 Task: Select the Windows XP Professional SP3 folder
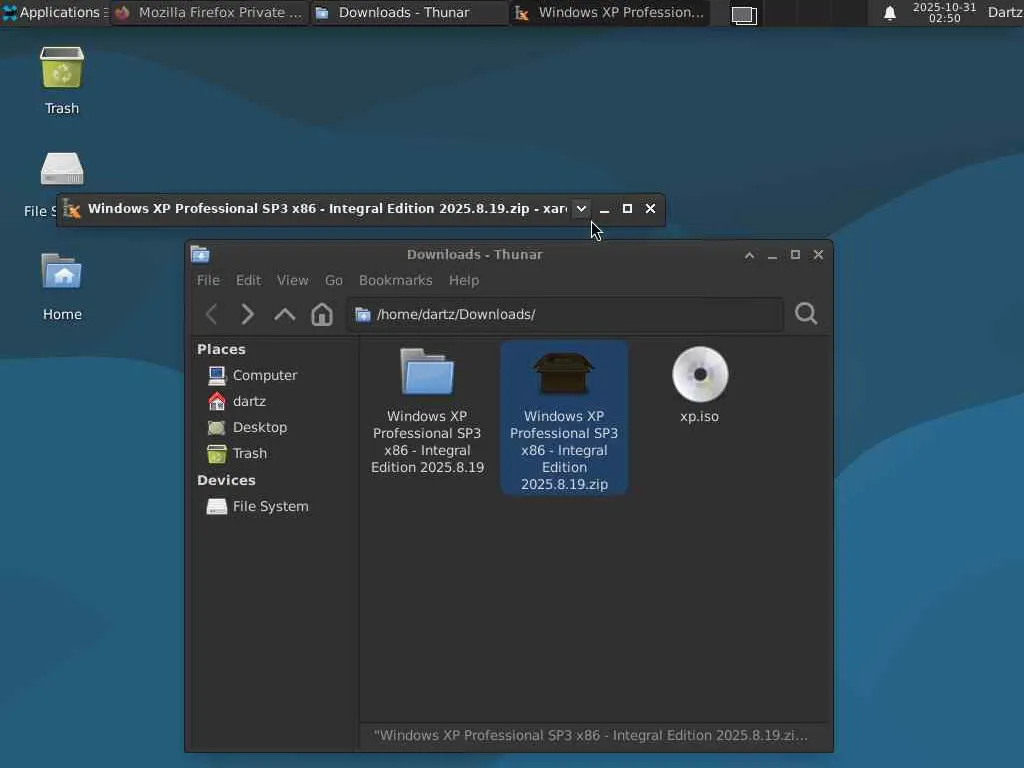[427, 411]
